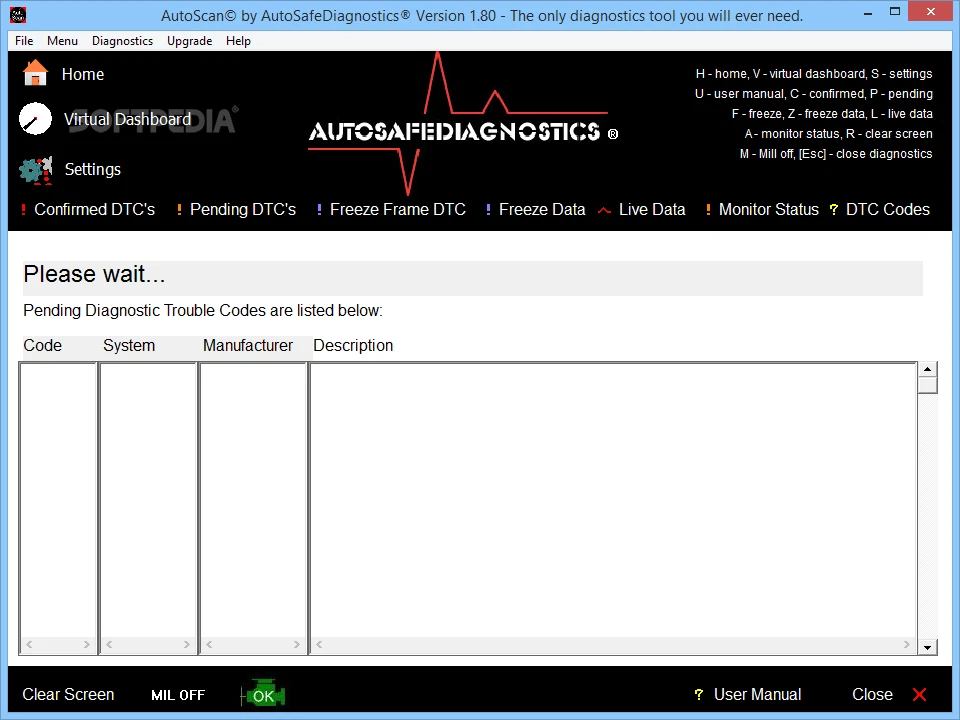
Task: Click the blue exclamation beside Freeze Data
Action: point(488,210)
